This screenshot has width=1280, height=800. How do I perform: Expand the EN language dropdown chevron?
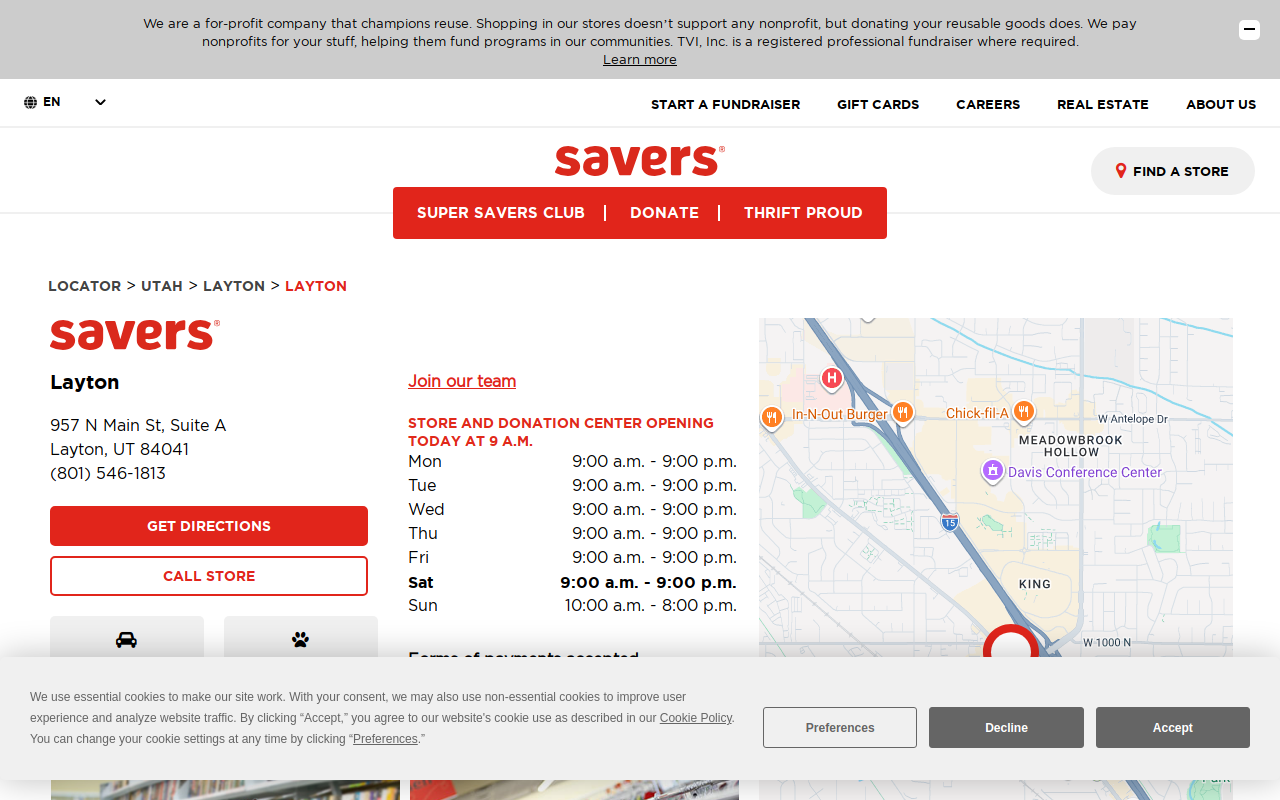tap(100, 102)
